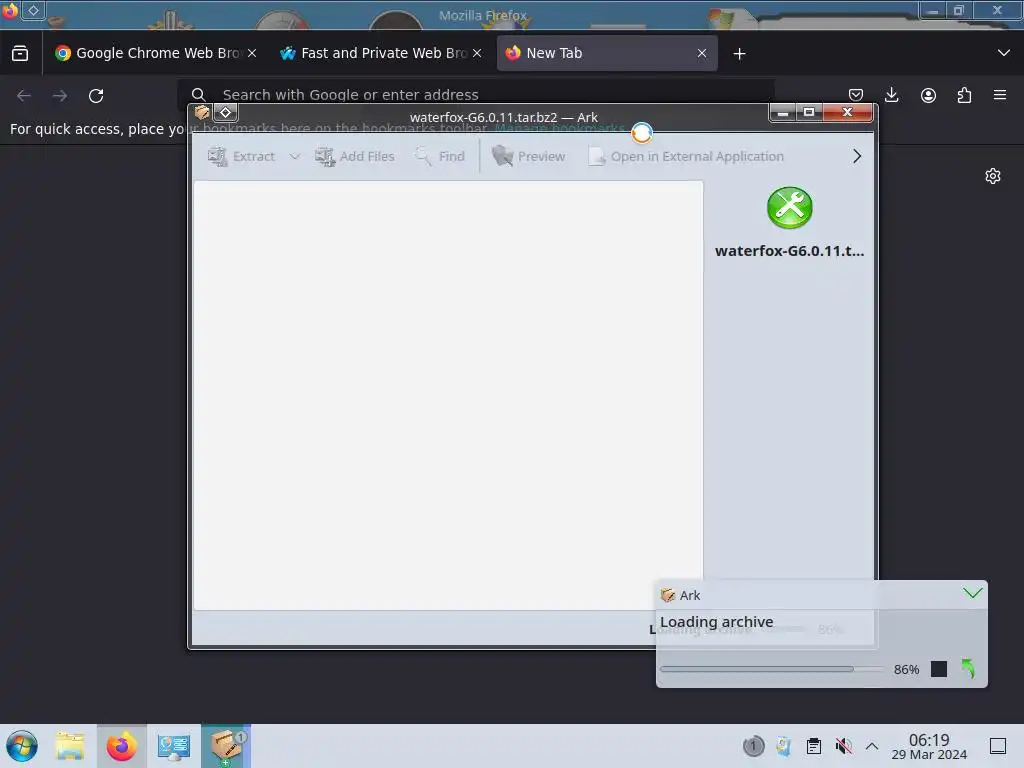
Task: Close the Fast and Private Web Browser tab
Action: pyautogui.click(x=477, y=53)
